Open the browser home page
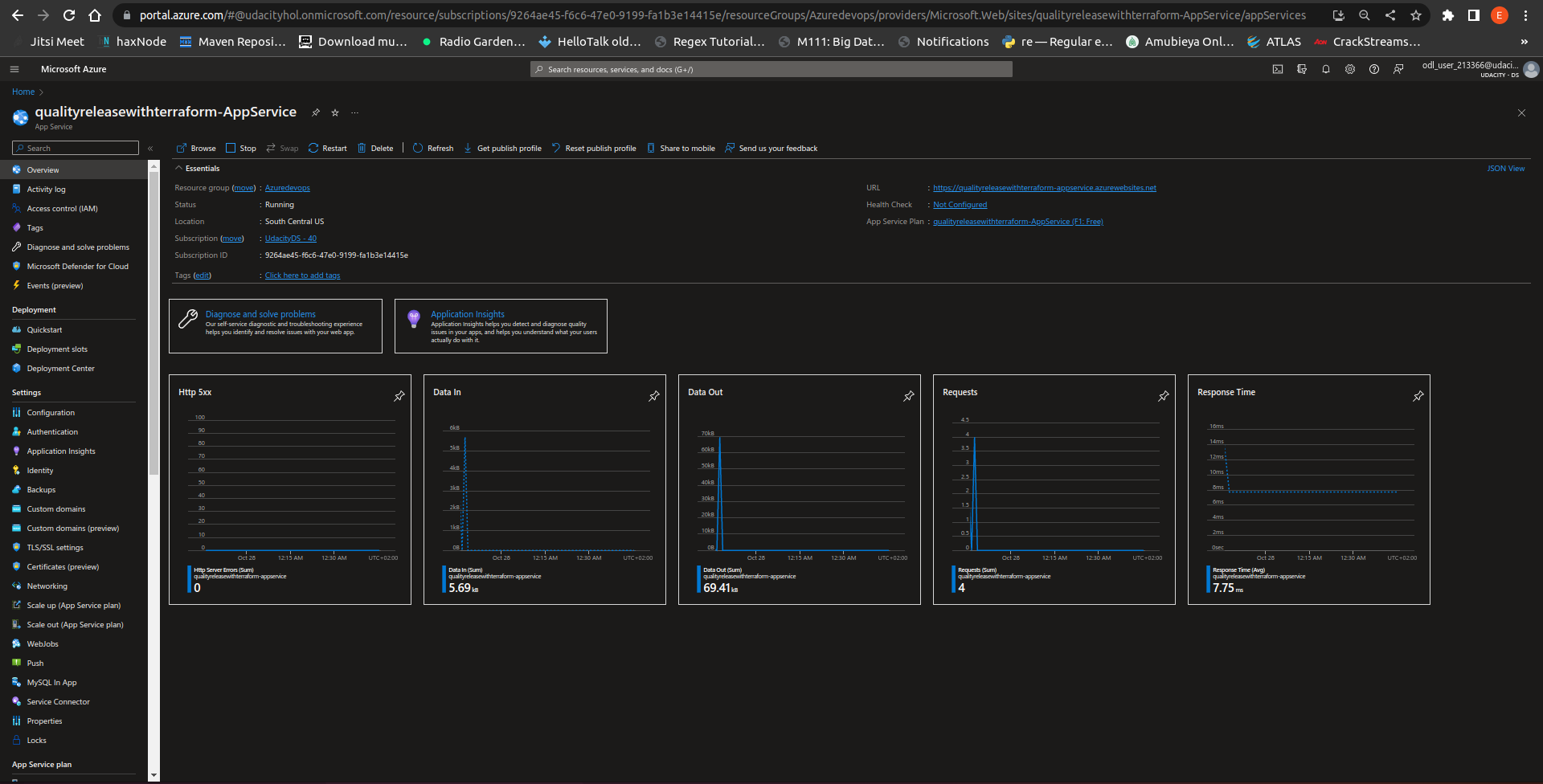 pyautogui.click(x=95, y=15)
